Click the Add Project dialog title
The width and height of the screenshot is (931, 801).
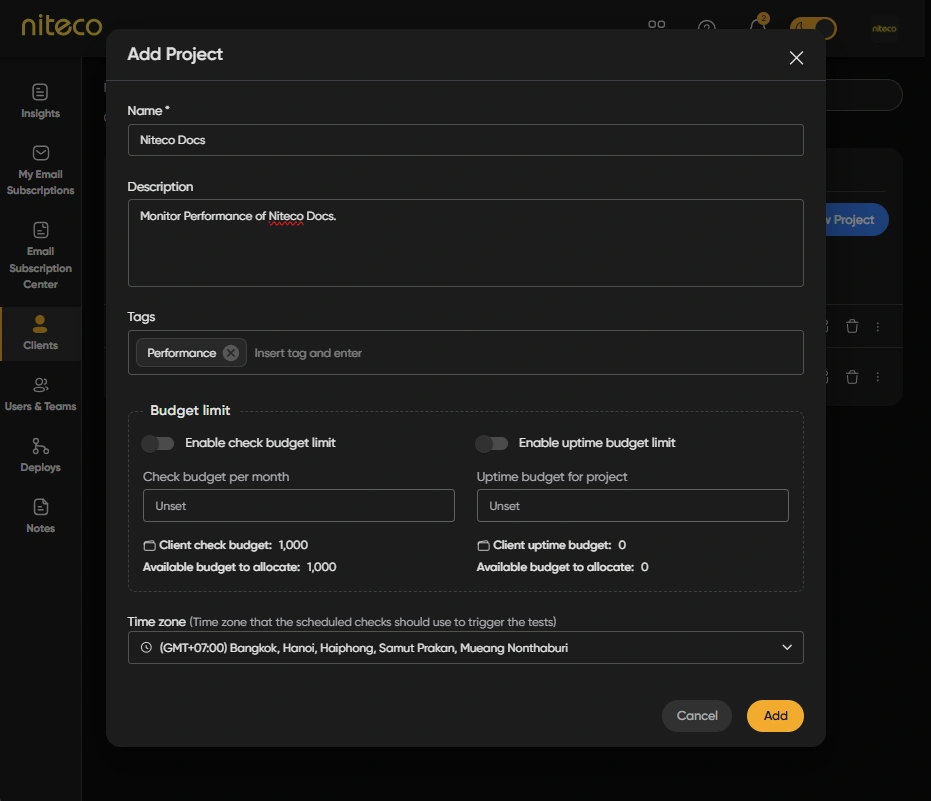point(175,54)
